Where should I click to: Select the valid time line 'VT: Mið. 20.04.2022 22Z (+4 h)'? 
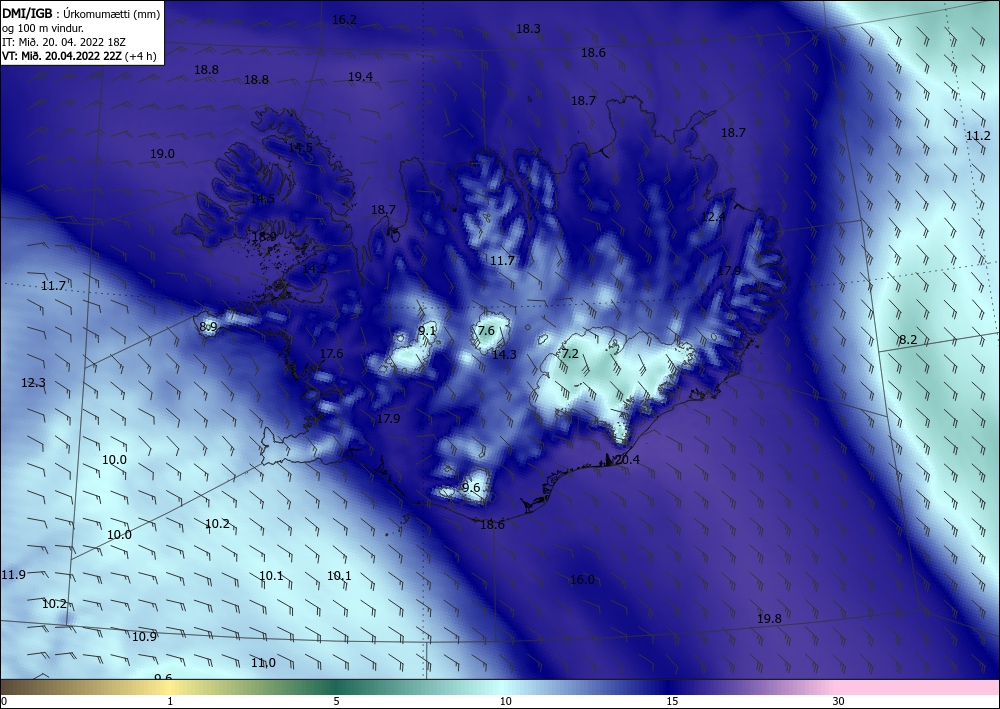pyautogui.click(x=79, y=56)
